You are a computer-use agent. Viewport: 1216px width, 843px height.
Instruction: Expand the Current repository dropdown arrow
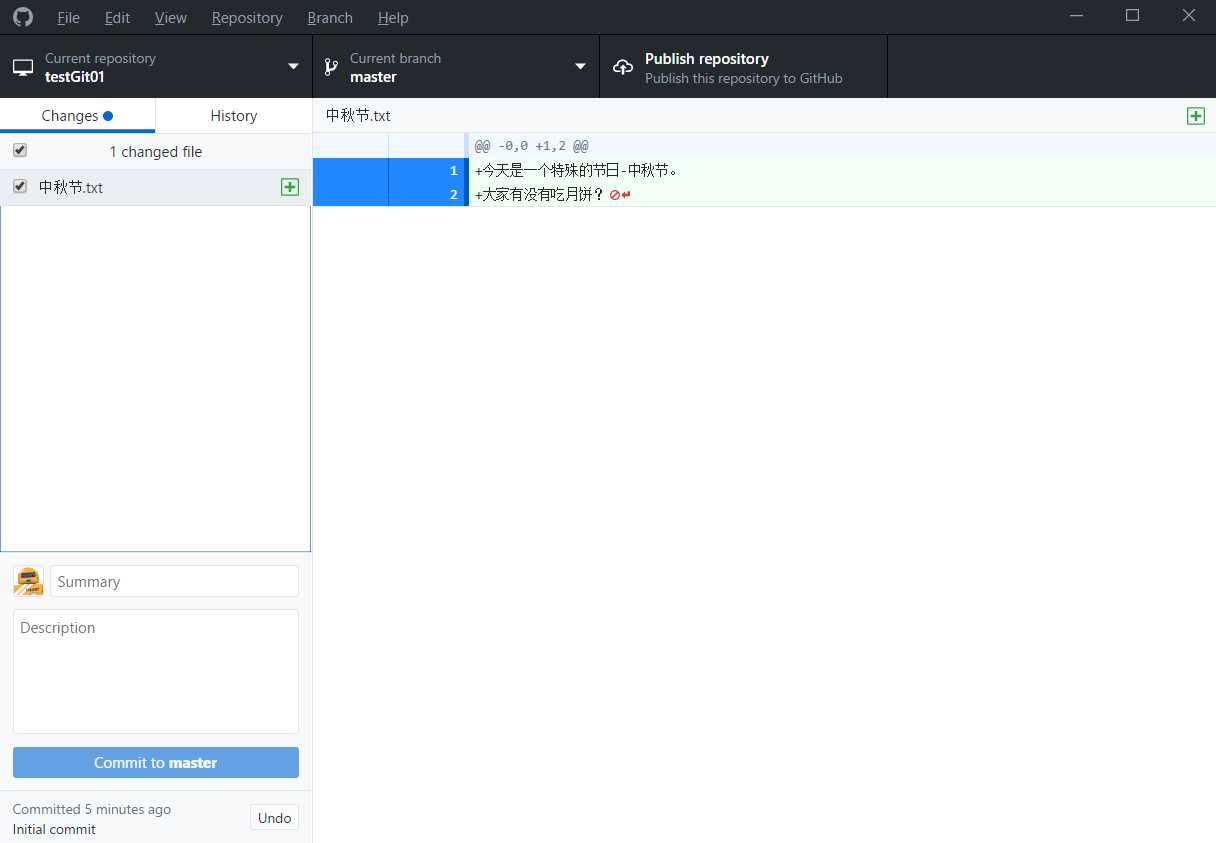[x=293, y=67]
